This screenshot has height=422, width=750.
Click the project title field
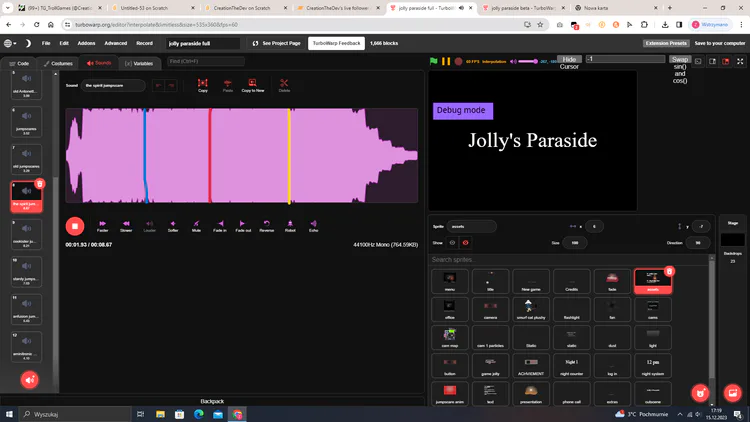pyautogui.click(x=203, y=43)
